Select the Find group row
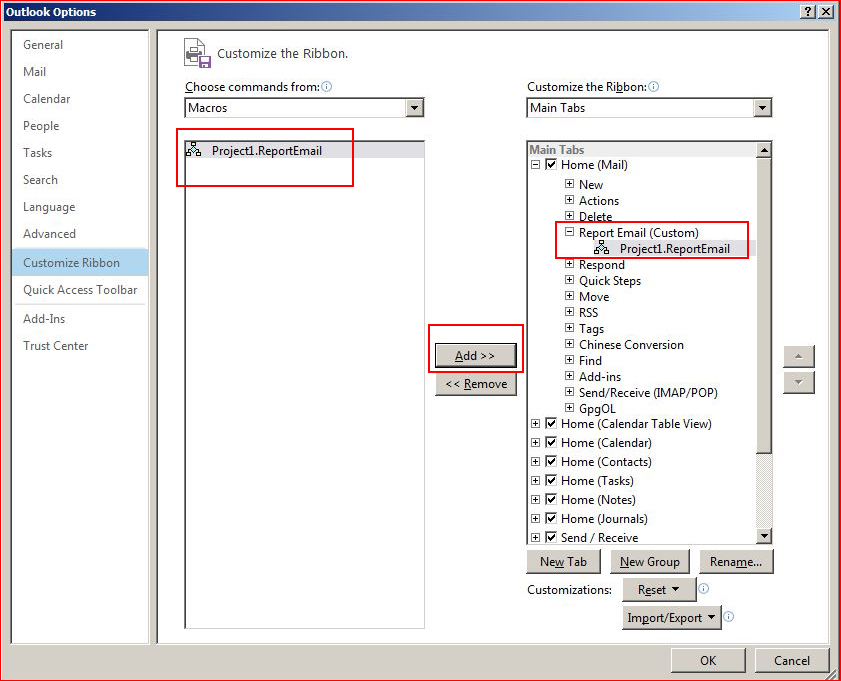 pos(590,360)
